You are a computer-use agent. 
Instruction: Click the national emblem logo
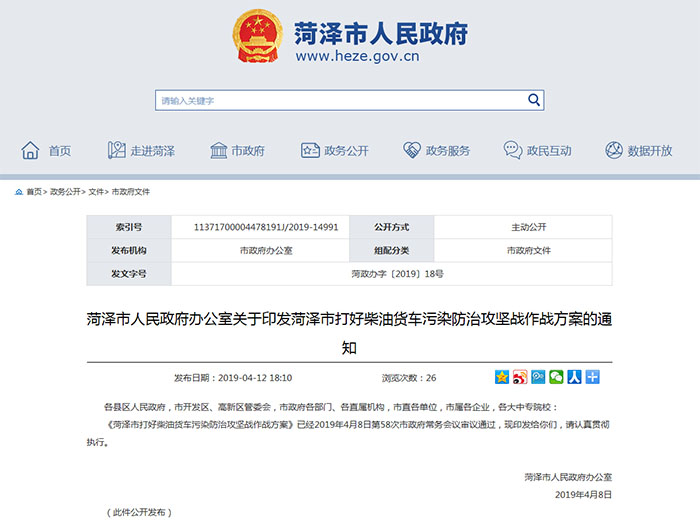coord(258,38)
